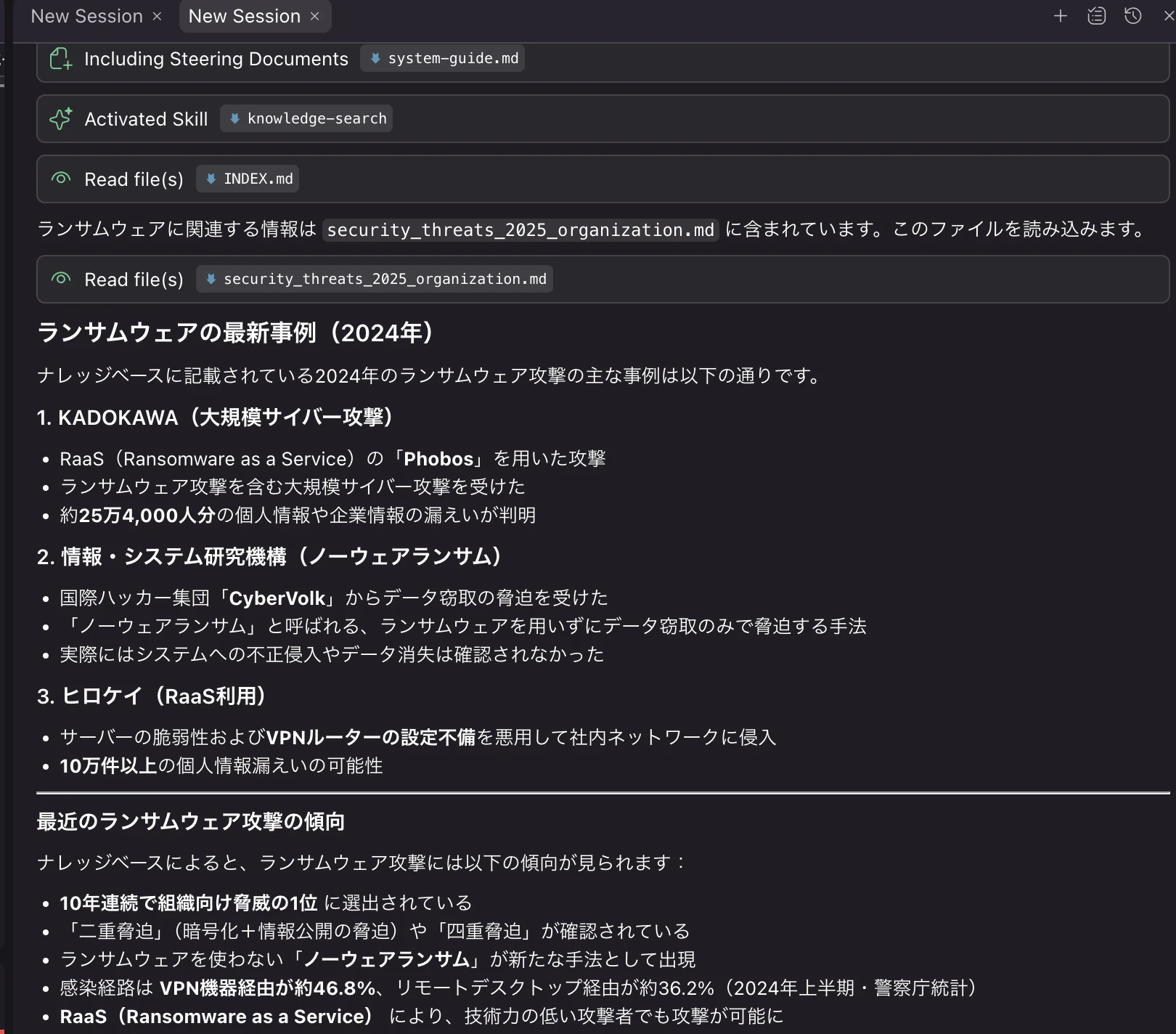Open the INDEX.md file chip
The height and width of the screenshot is (1034, 1176).
(x=248, y=179)
